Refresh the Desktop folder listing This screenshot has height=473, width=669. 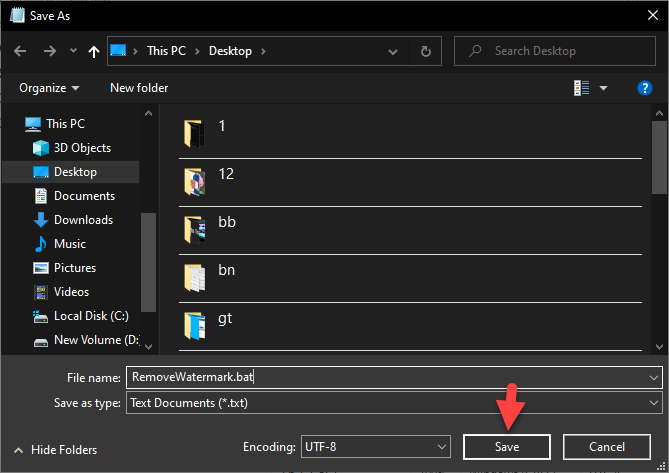(426, 51)
